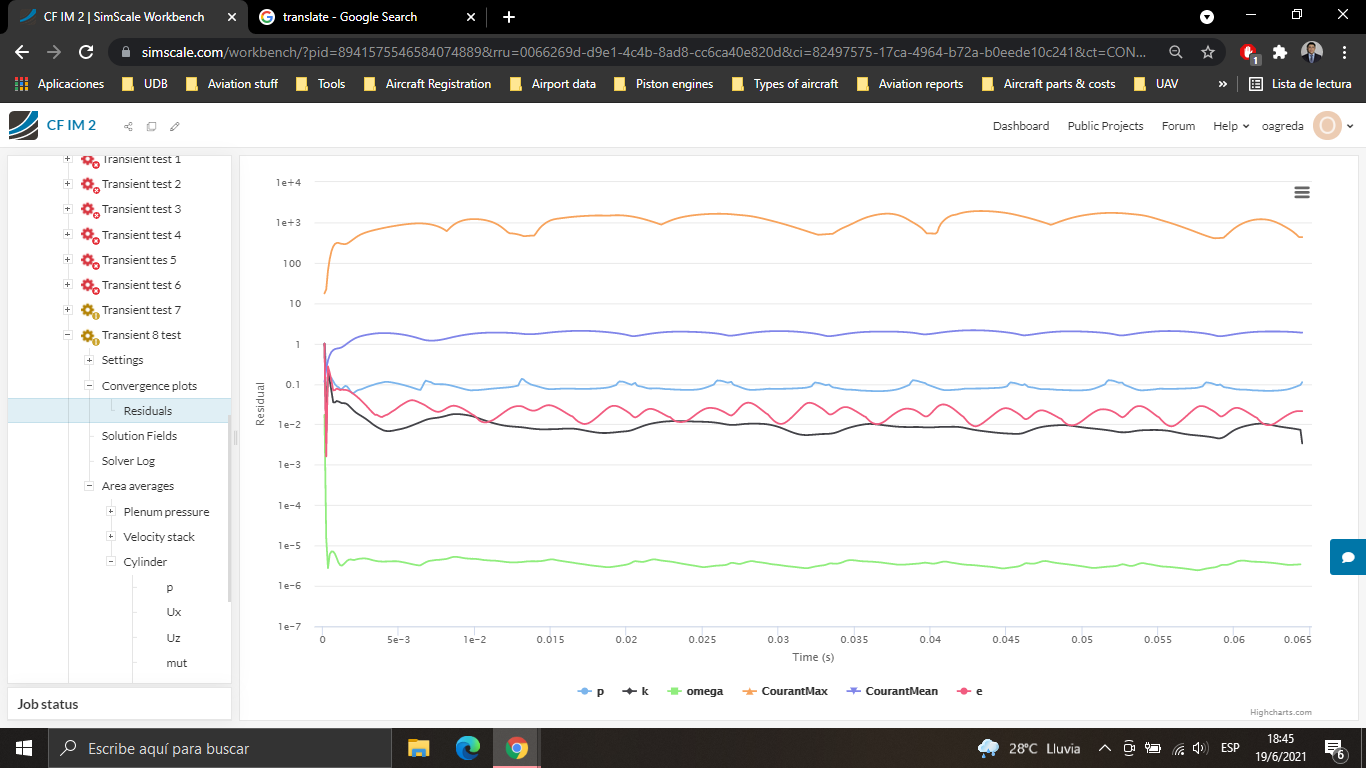
Task: Toggle the CourantMax series in the legend
Action: pyautogui.click(x=785, y=691)
